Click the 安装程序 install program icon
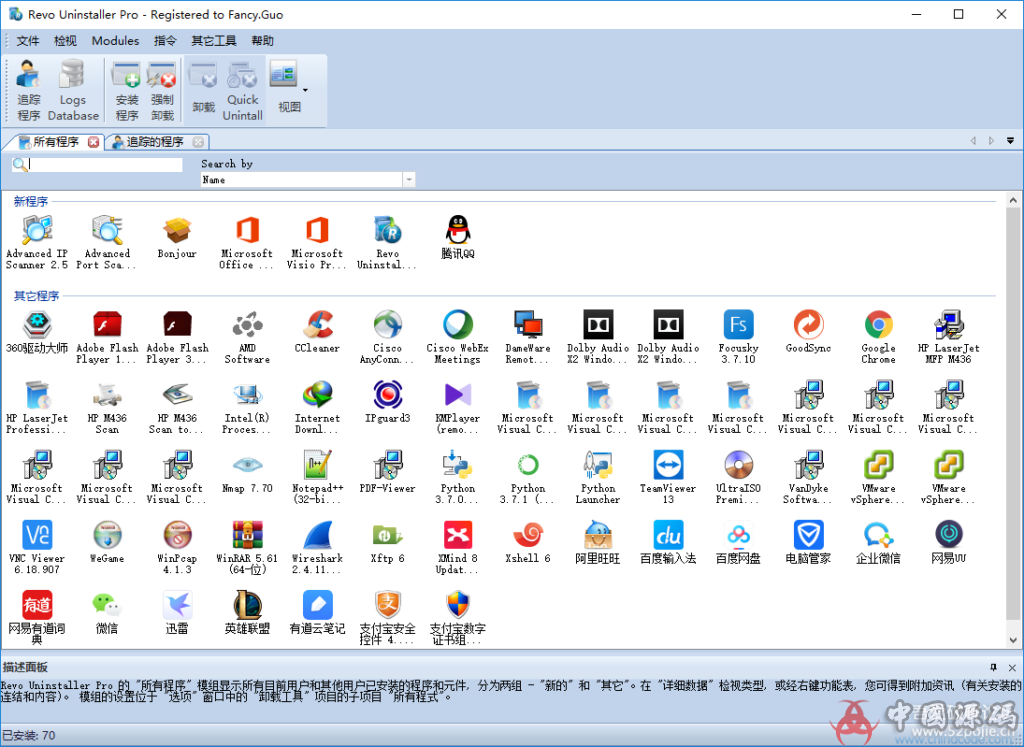The width and height of the screenshot is (1024, 747). pyautogui.click(x=126, y=88)
